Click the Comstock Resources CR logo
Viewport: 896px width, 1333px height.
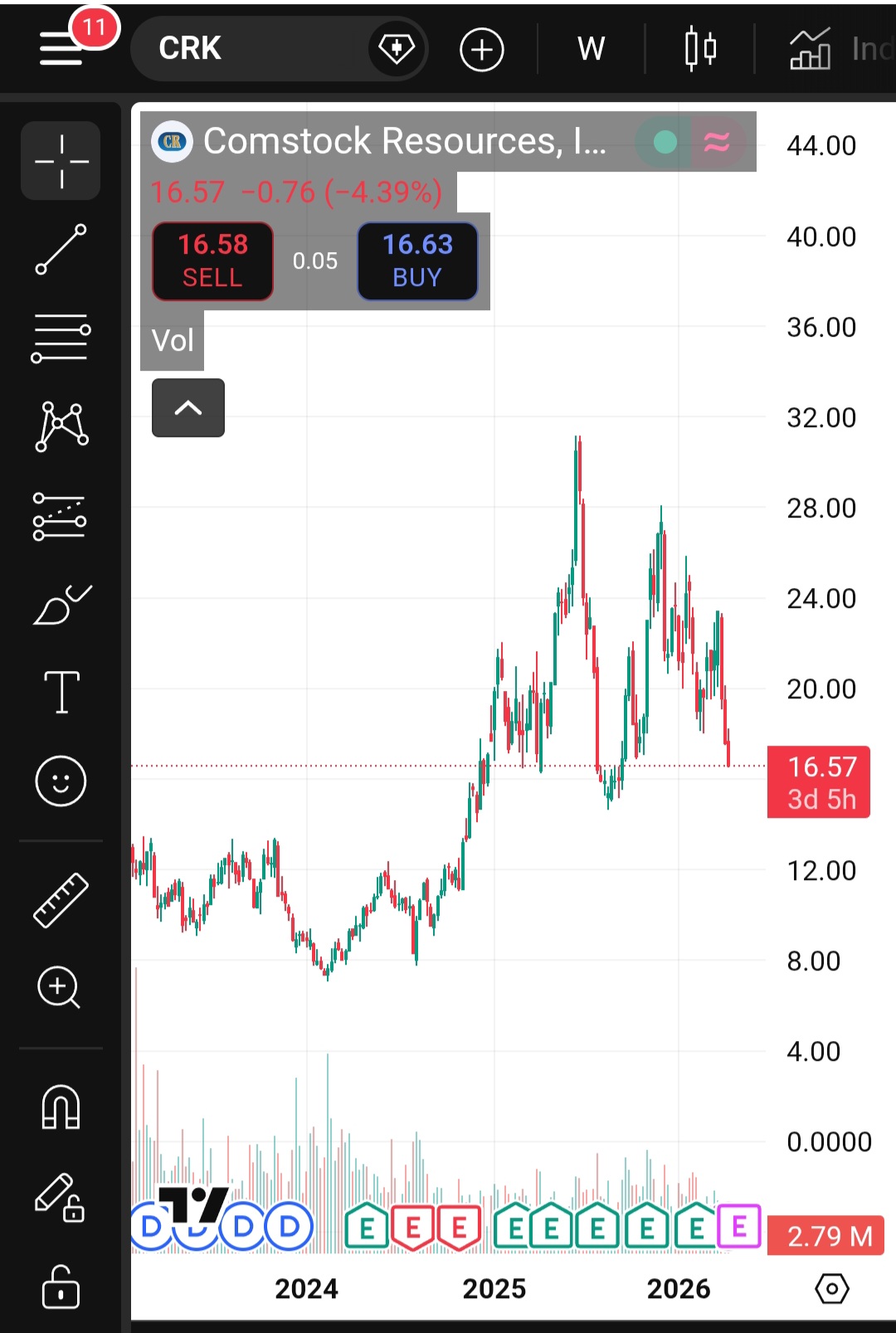click(172, 142)
